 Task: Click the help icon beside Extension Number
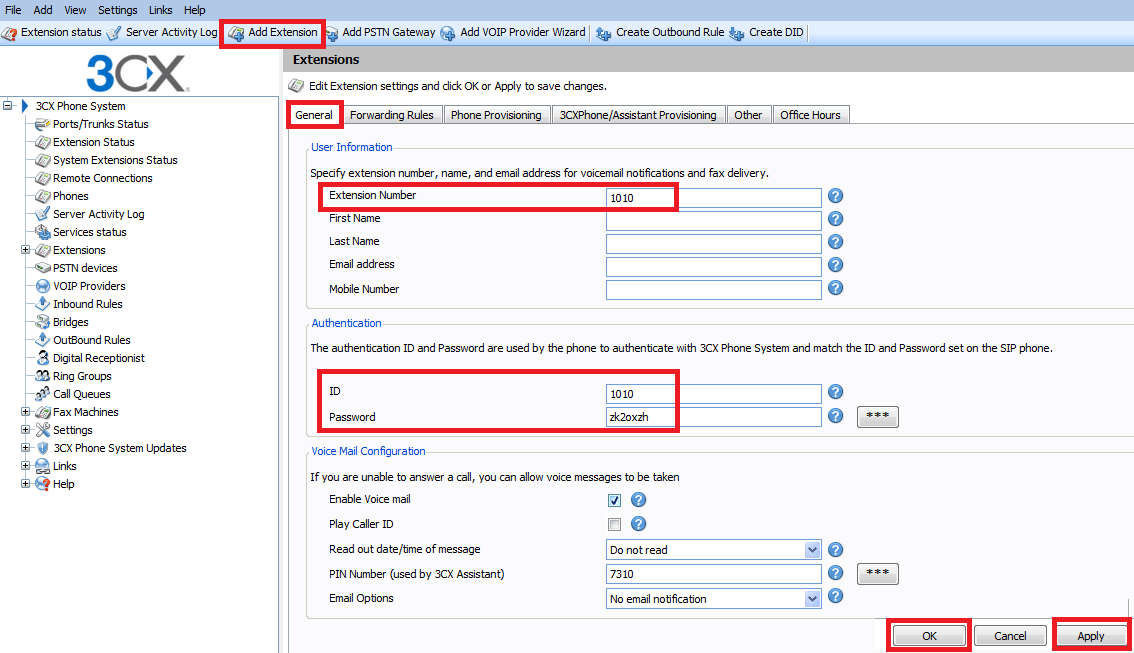(x=836, y=197)
